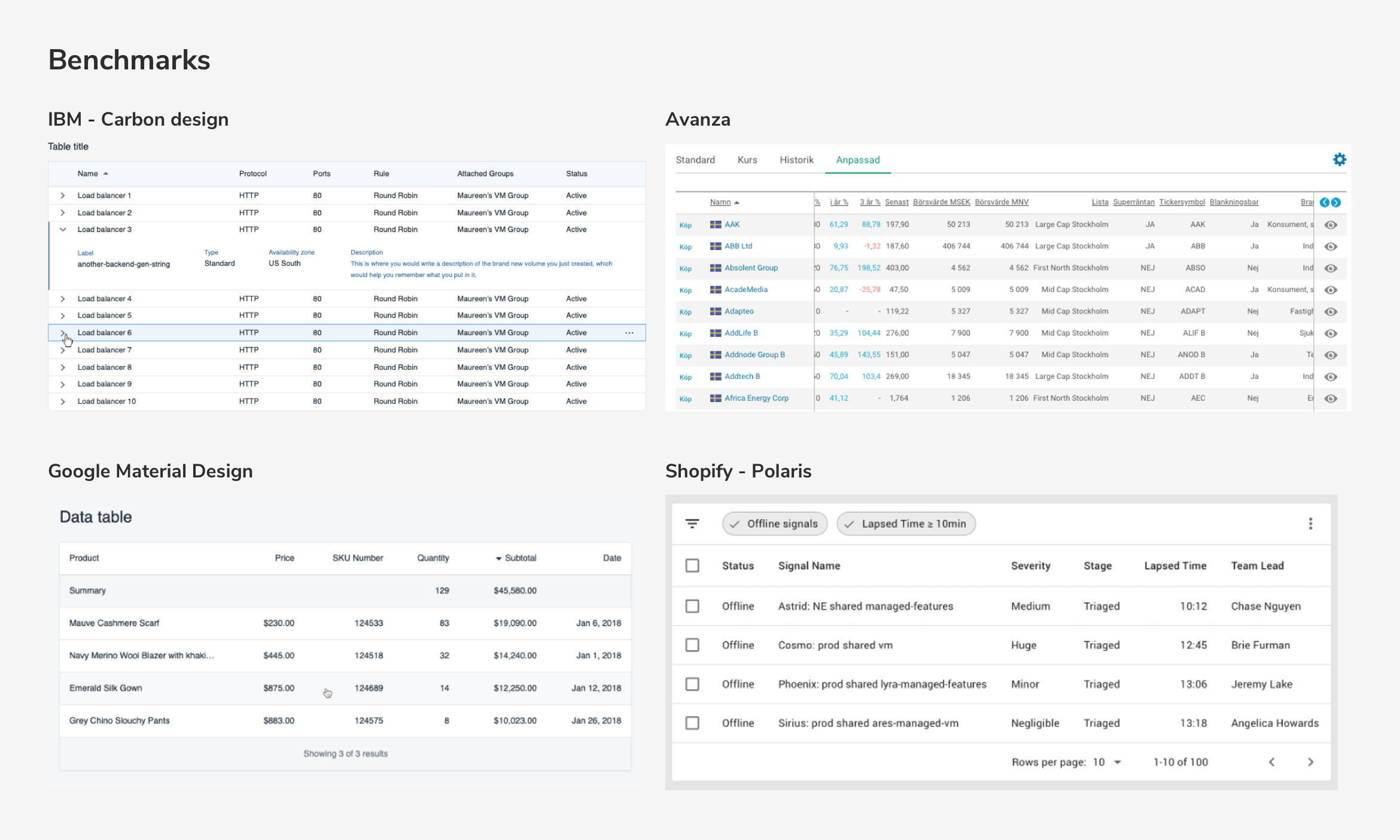Click the Emerald Silk Gown product cell

tap(106, 688)
